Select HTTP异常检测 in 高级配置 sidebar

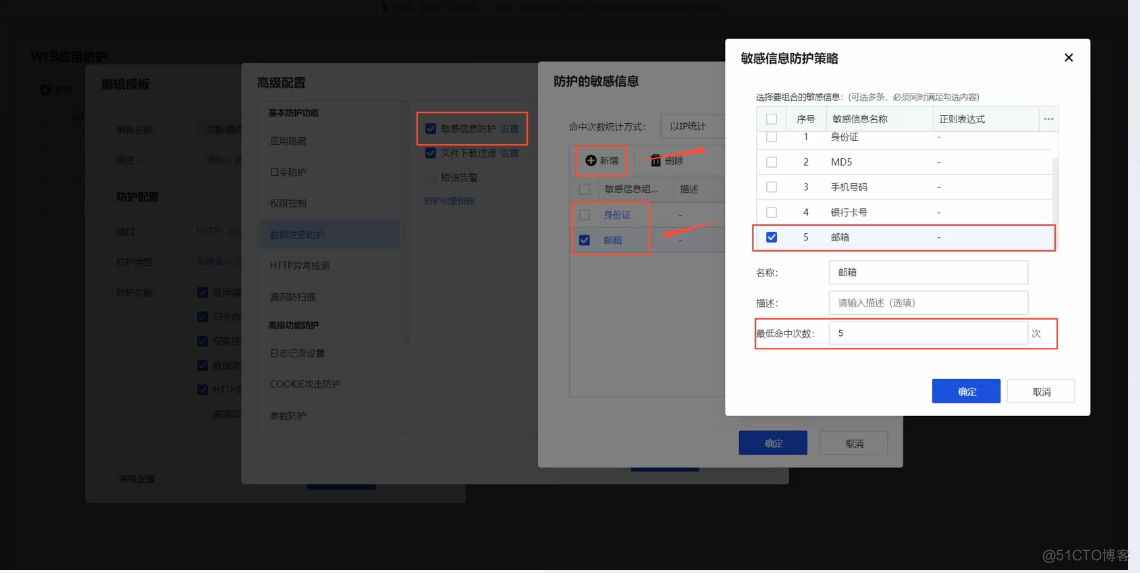click(x=300, y=266)
